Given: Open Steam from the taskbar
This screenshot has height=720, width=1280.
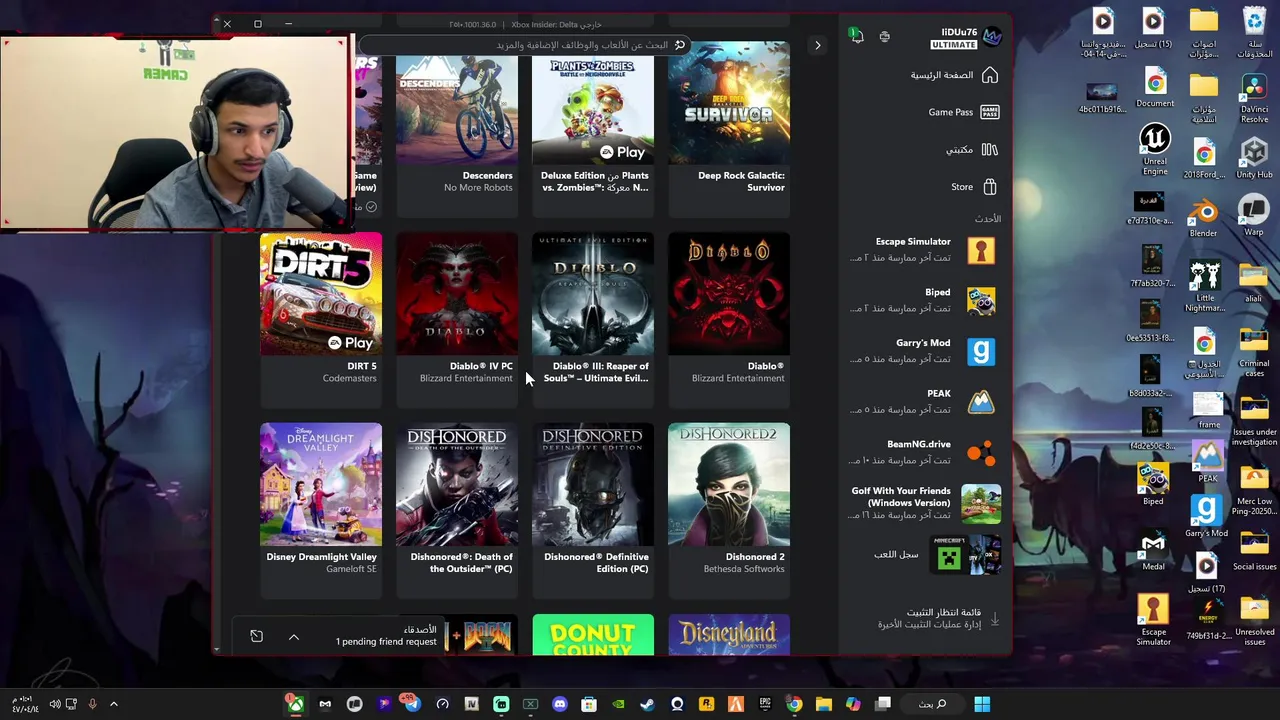Looking at the screenshot, I should [647, 705].
